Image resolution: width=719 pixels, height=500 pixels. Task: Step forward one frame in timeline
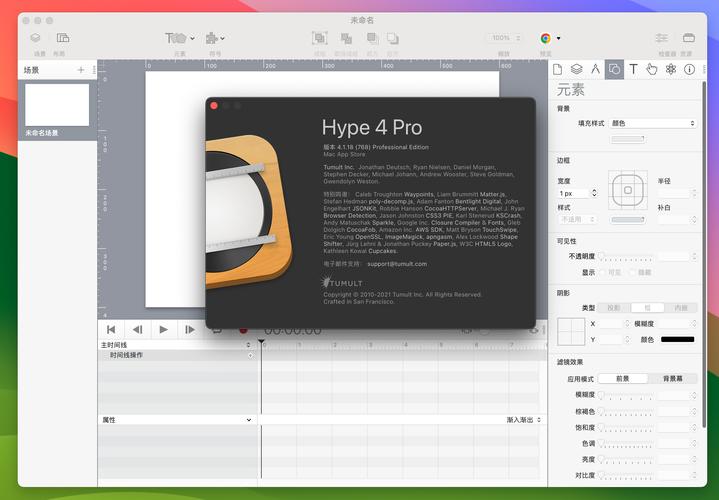click(x=189, y=329)
